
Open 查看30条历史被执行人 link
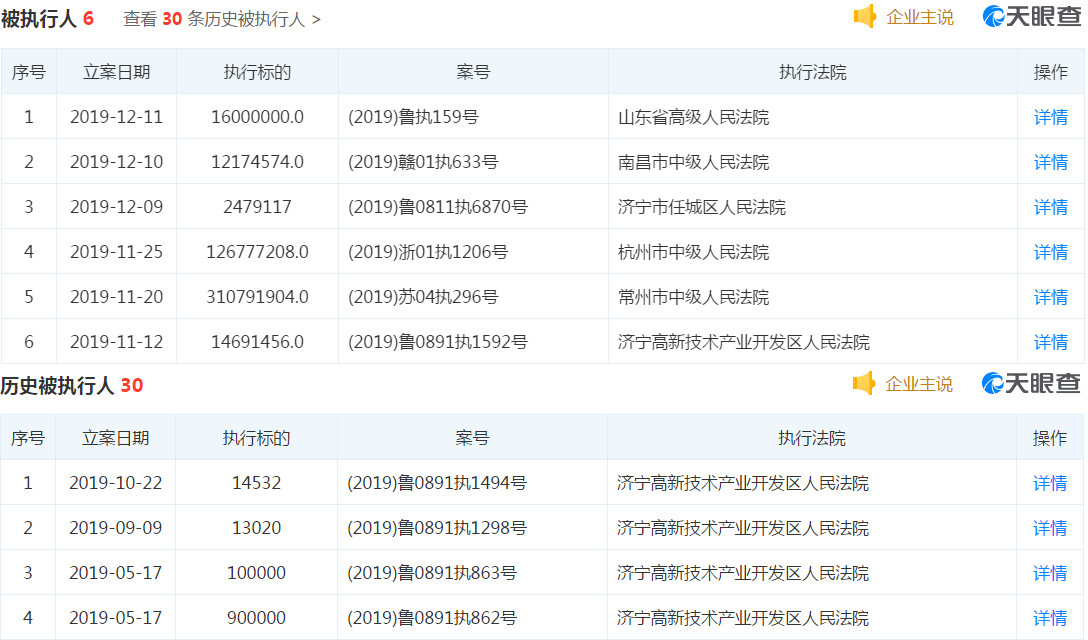click(222, 19)
